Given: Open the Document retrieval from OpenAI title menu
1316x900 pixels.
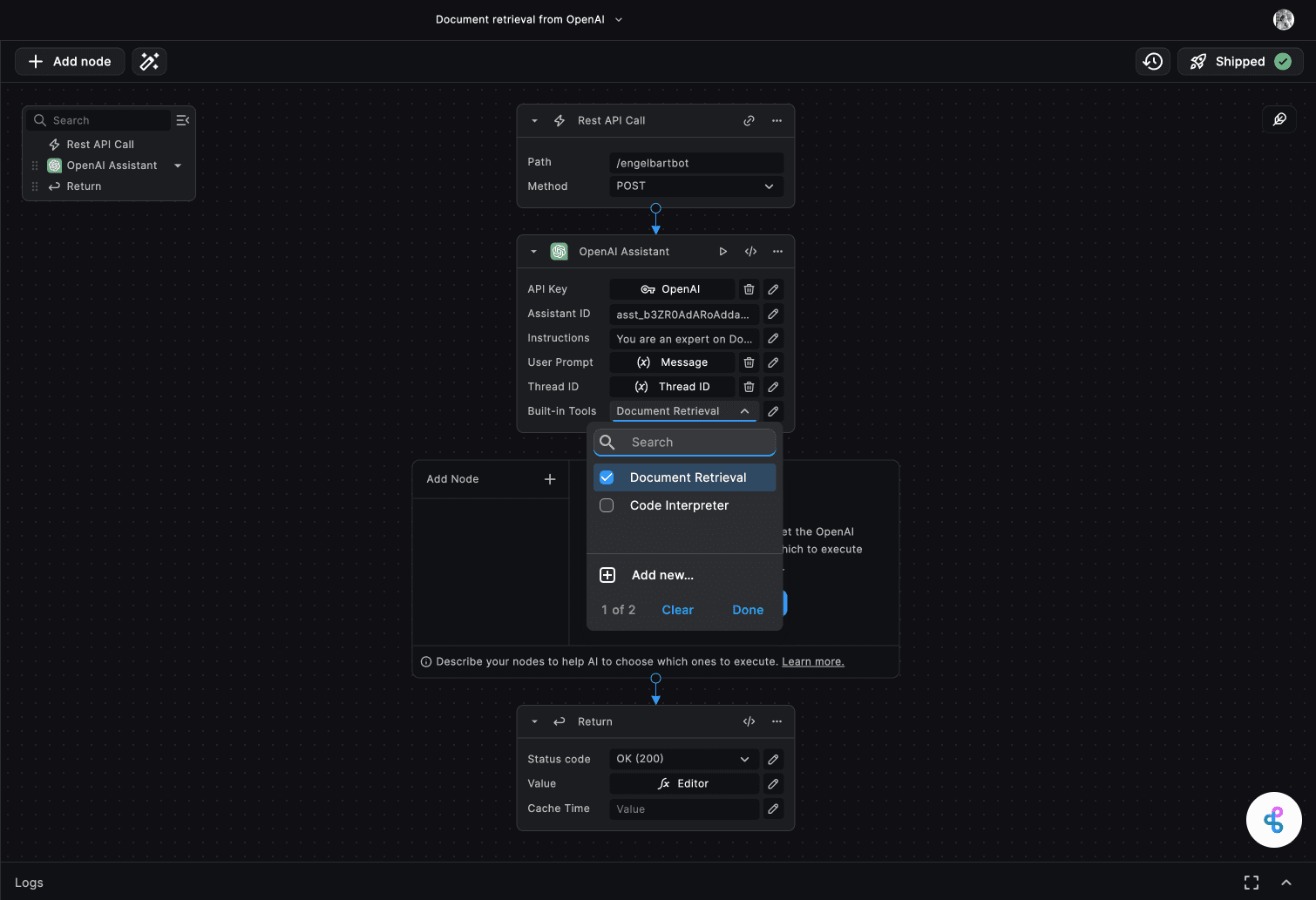Looking at the screenshot, I should coord(618,18).
